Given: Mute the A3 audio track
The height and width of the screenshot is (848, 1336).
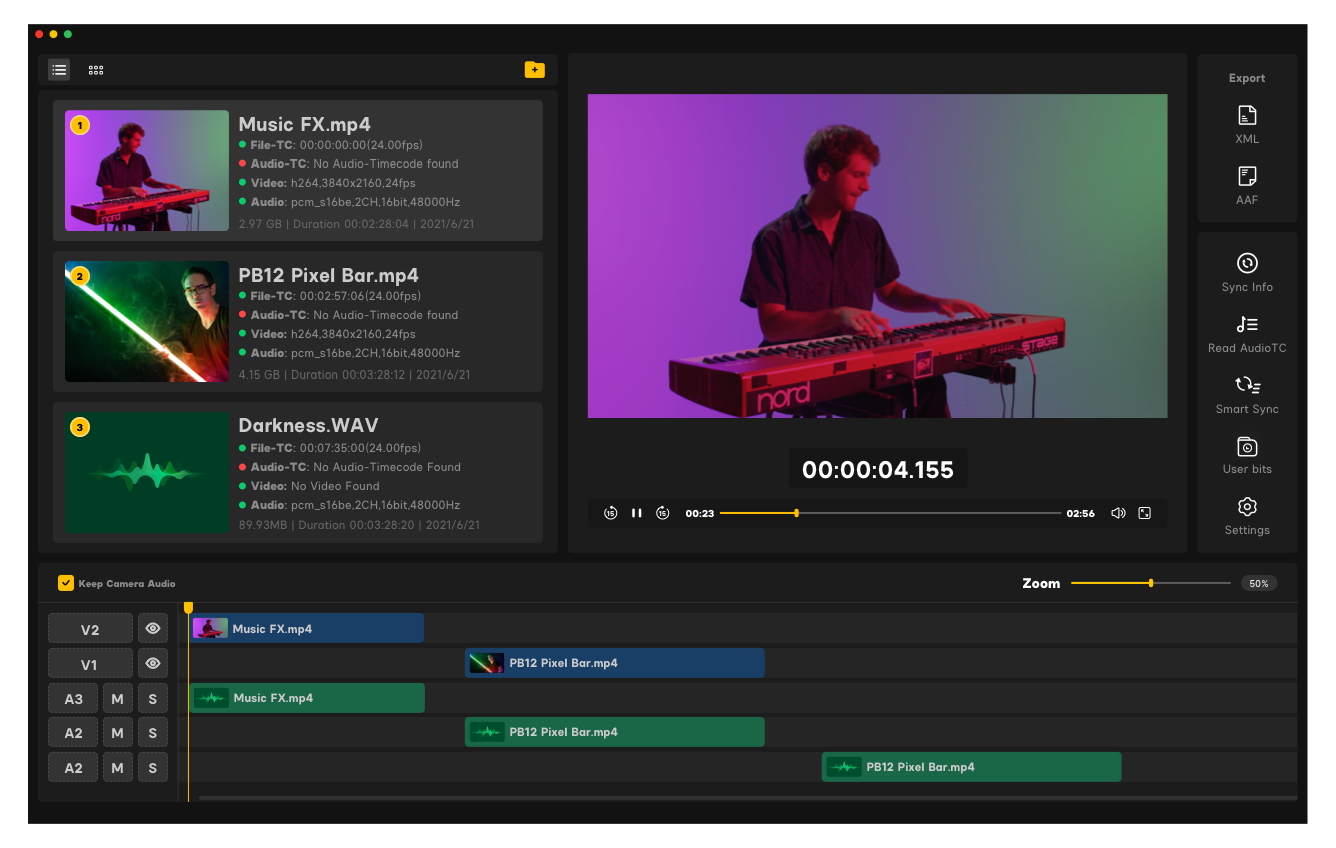Looking at the screenshot, I should tap(117, 699).
